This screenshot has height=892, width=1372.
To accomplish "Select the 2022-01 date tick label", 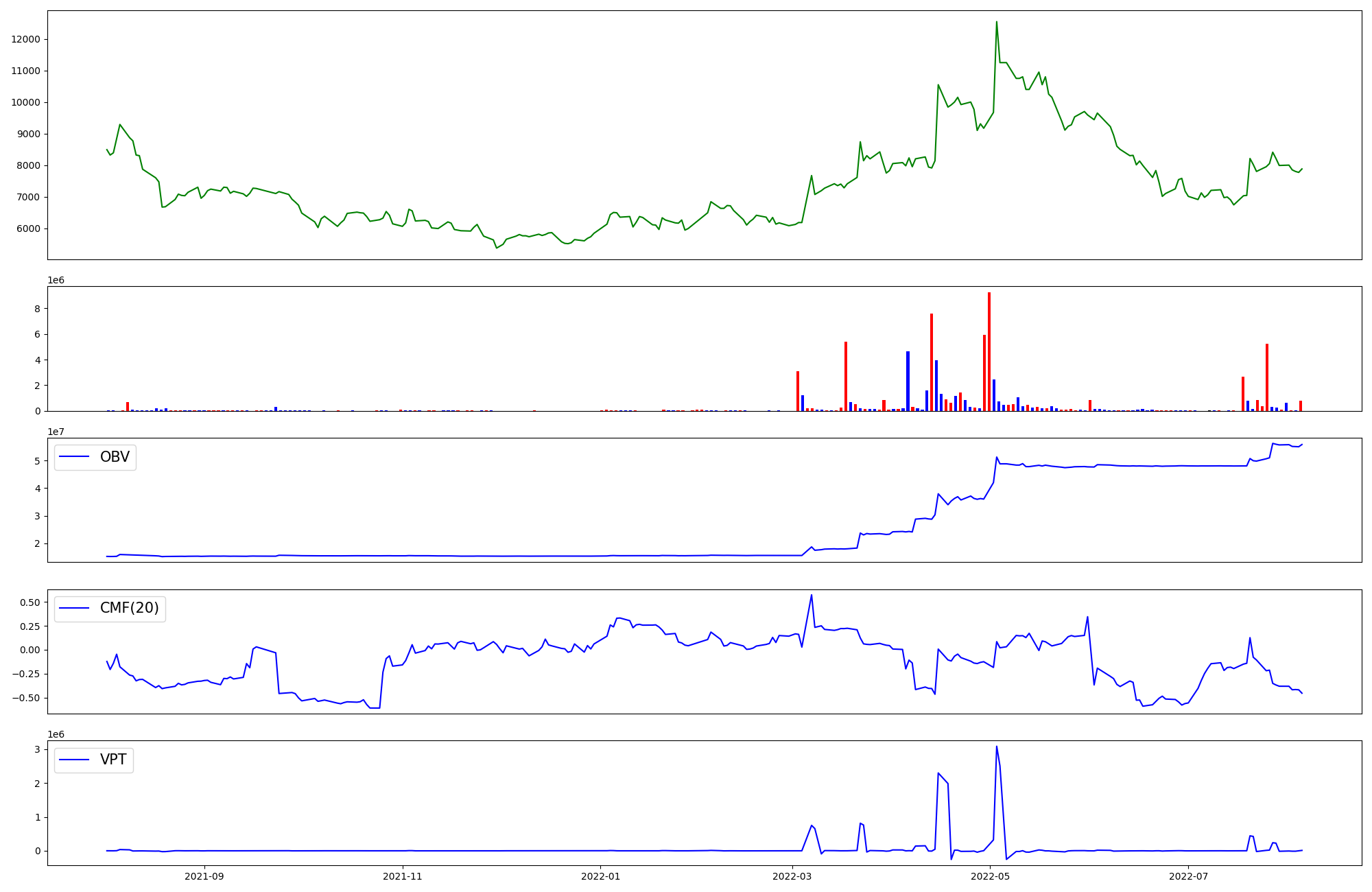I will pos(601,876).
